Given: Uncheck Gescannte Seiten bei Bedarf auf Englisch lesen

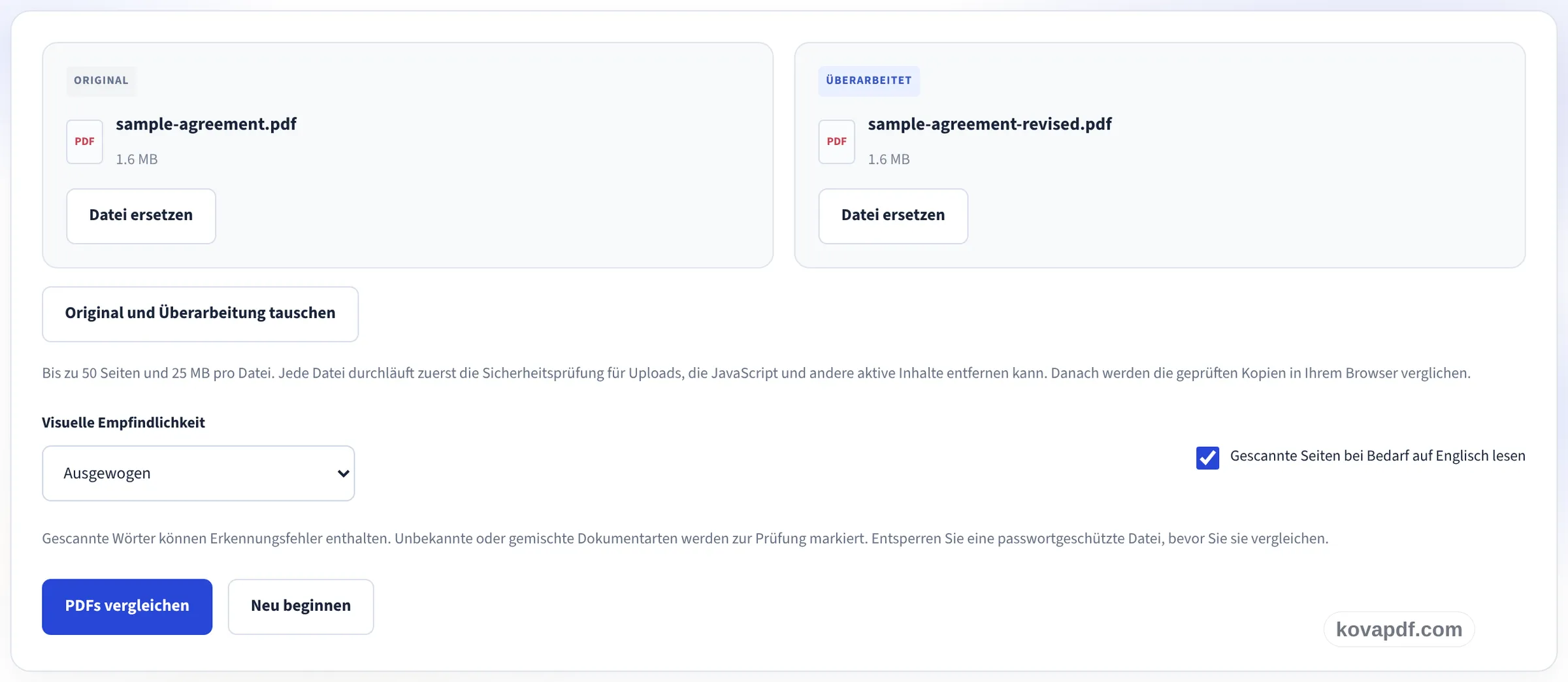Looking at the screenshot, I should (x=1207, y=457).
